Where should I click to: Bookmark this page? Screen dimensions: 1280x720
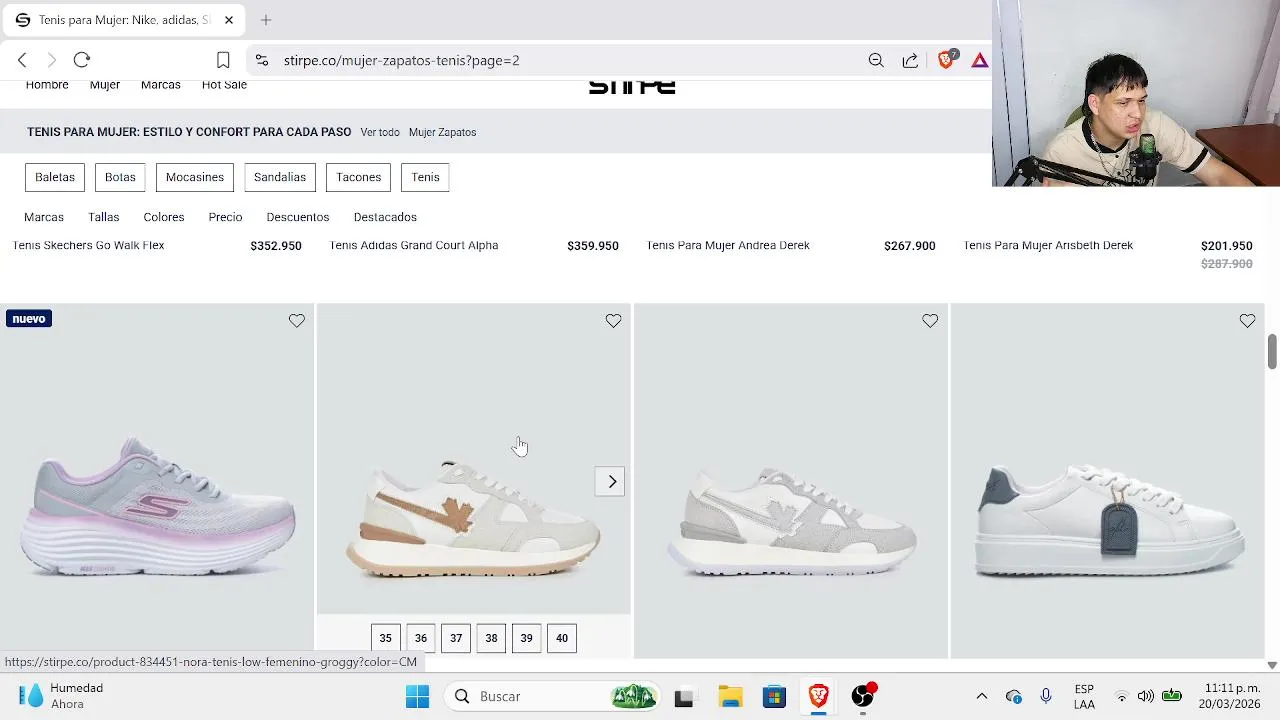pos(223,60)
